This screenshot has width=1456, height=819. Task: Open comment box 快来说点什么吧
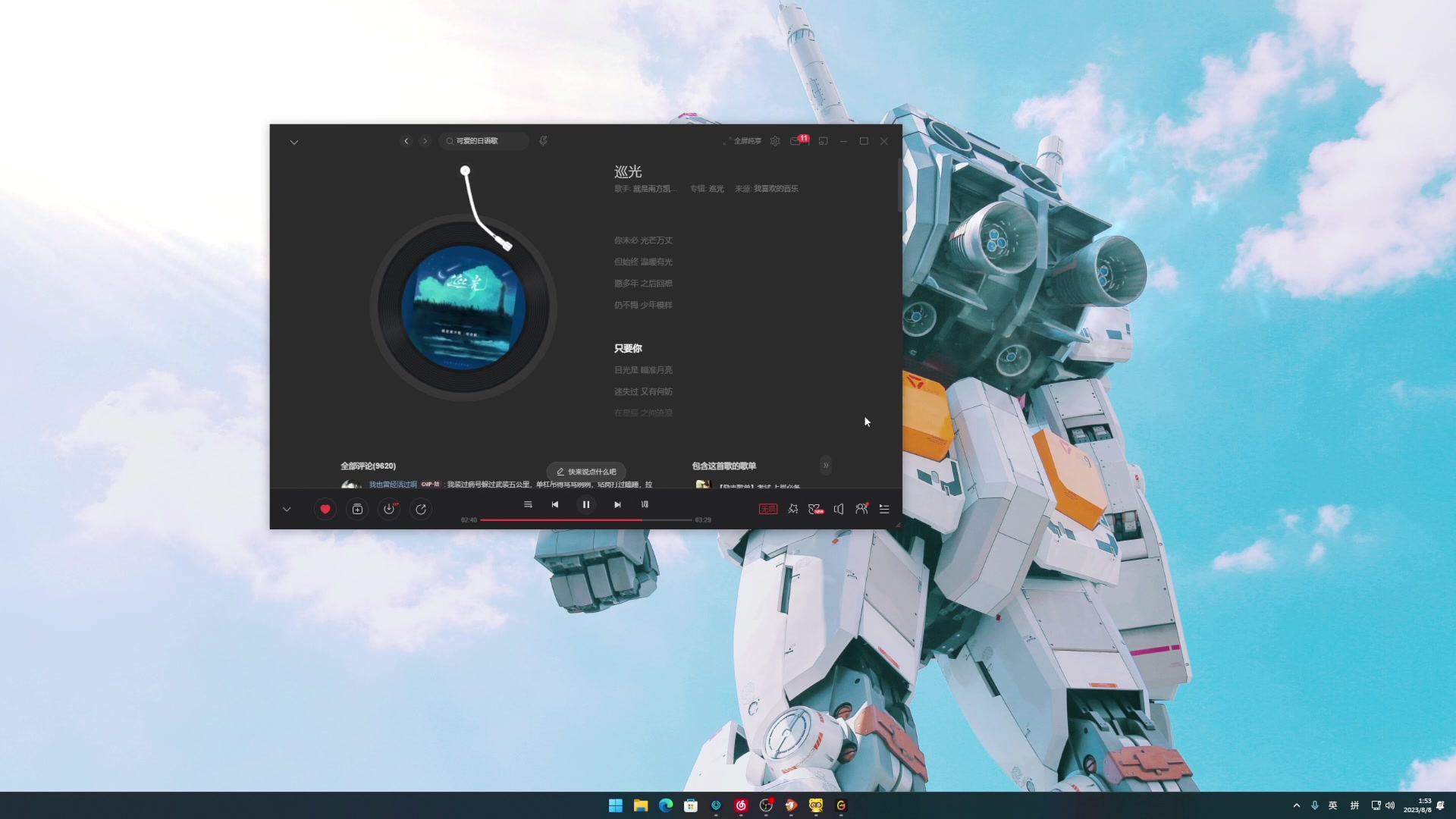[586, 472]
